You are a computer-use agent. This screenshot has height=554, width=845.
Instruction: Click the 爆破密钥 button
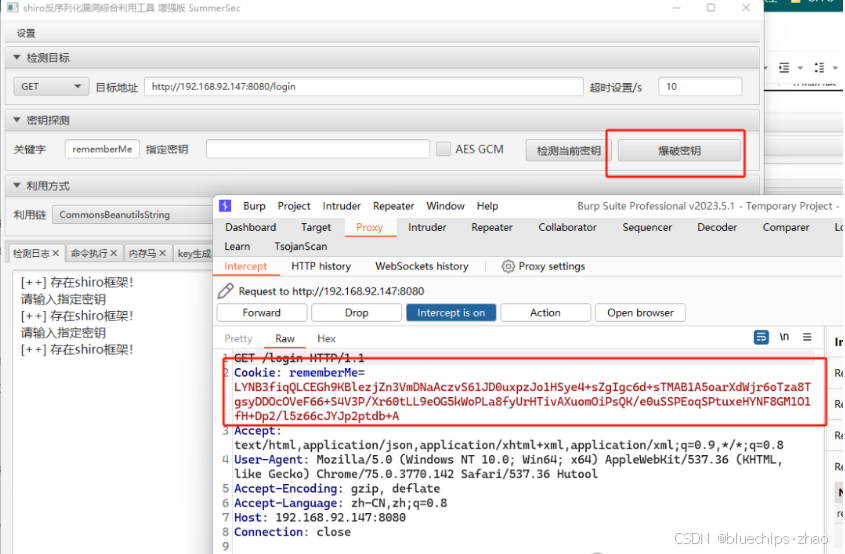tap(680, 150)
